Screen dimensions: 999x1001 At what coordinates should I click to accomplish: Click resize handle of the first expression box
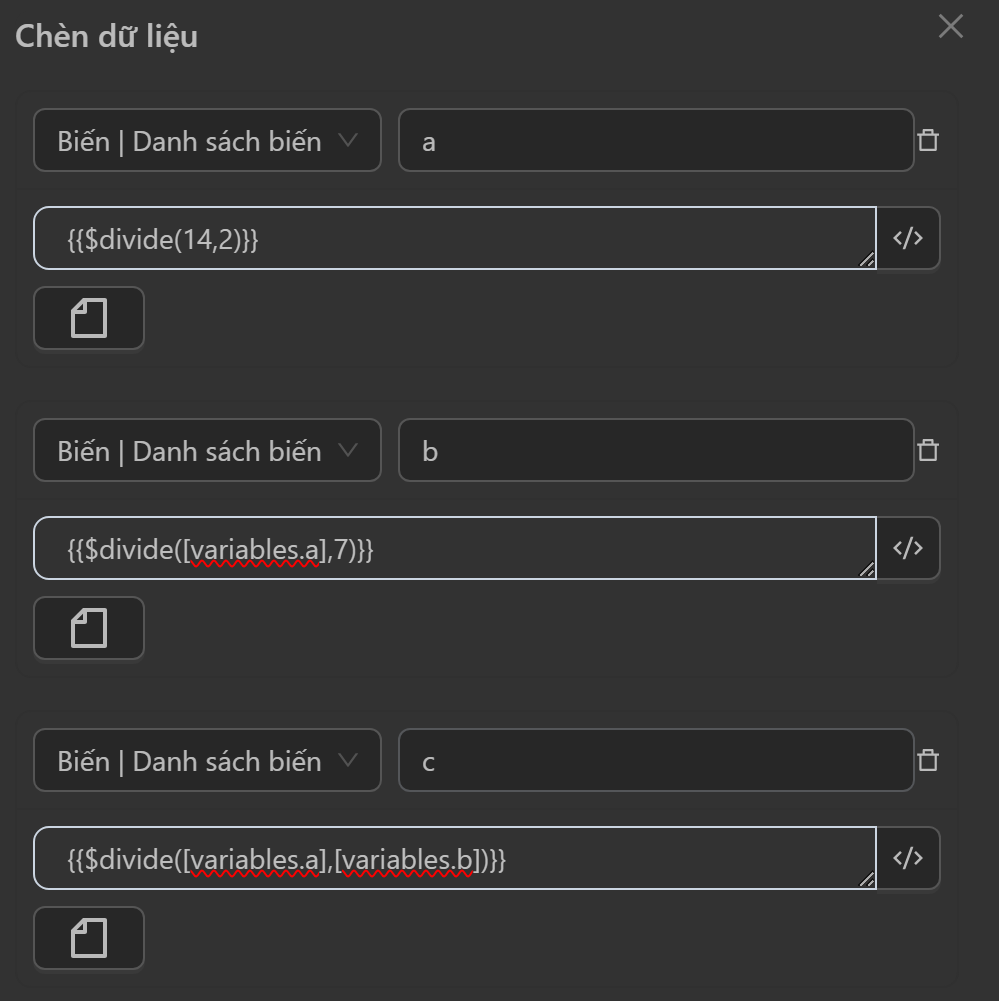click(x=866, y=260)
